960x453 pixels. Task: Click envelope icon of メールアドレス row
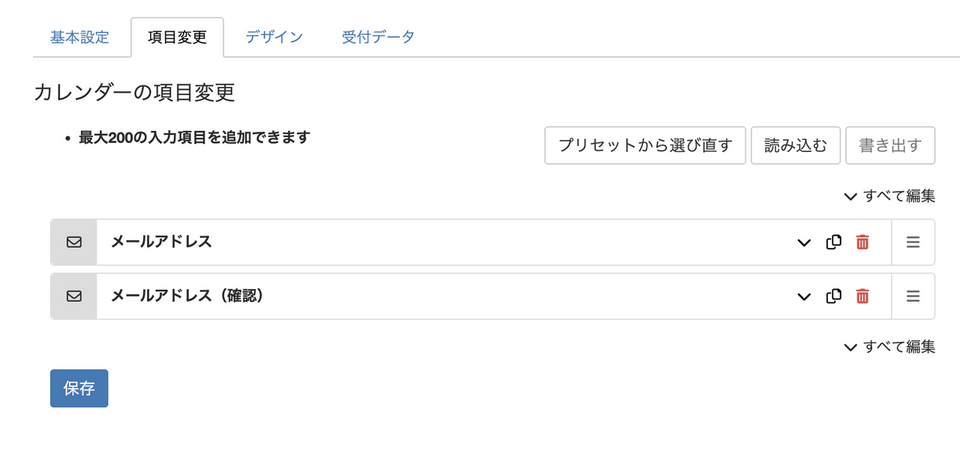[x=74, y=242]
